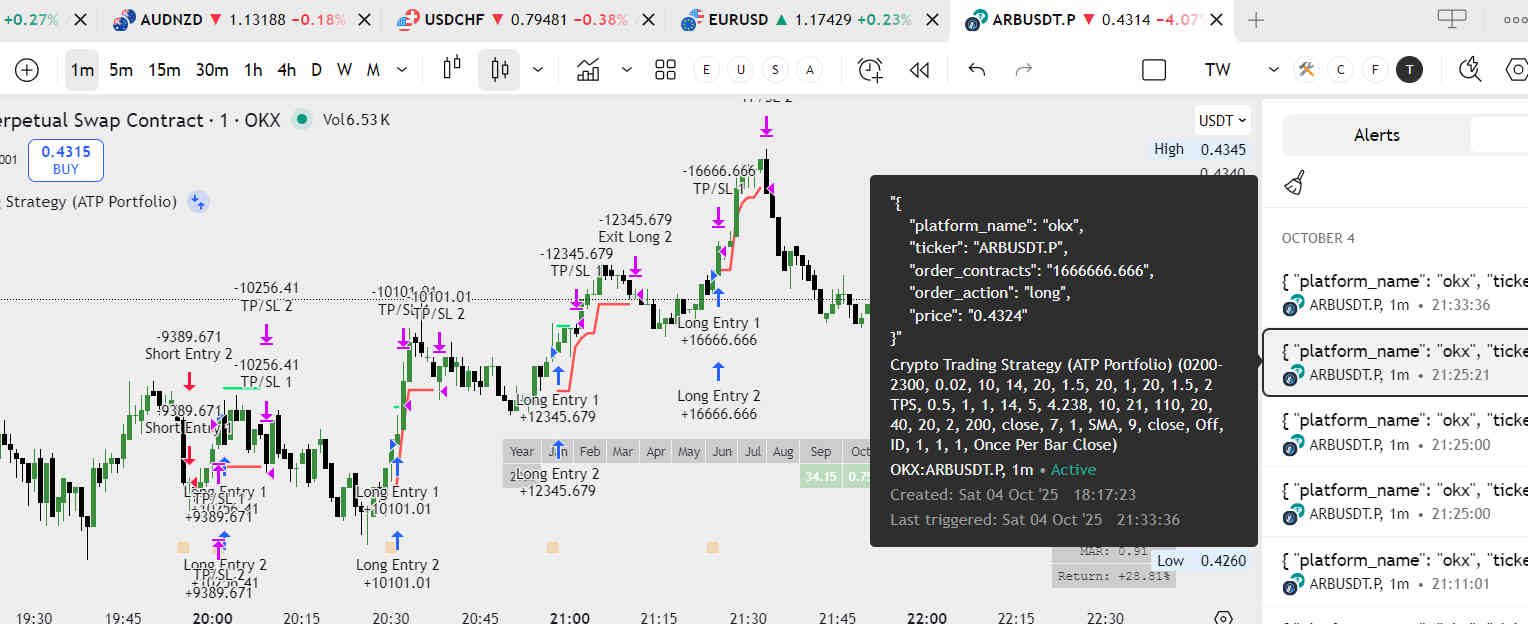The width and height of the screenshot is (1528, 624).
Task: Click the circled U toolbar button
Action: (x=741, y=70)
